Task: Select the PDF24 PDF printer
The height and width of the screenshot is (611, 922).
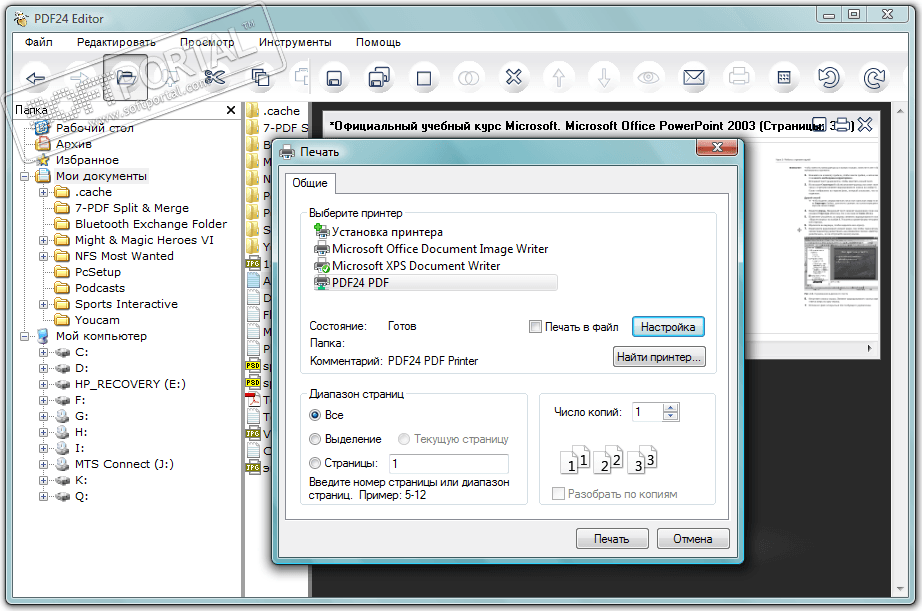Action: 435,283
